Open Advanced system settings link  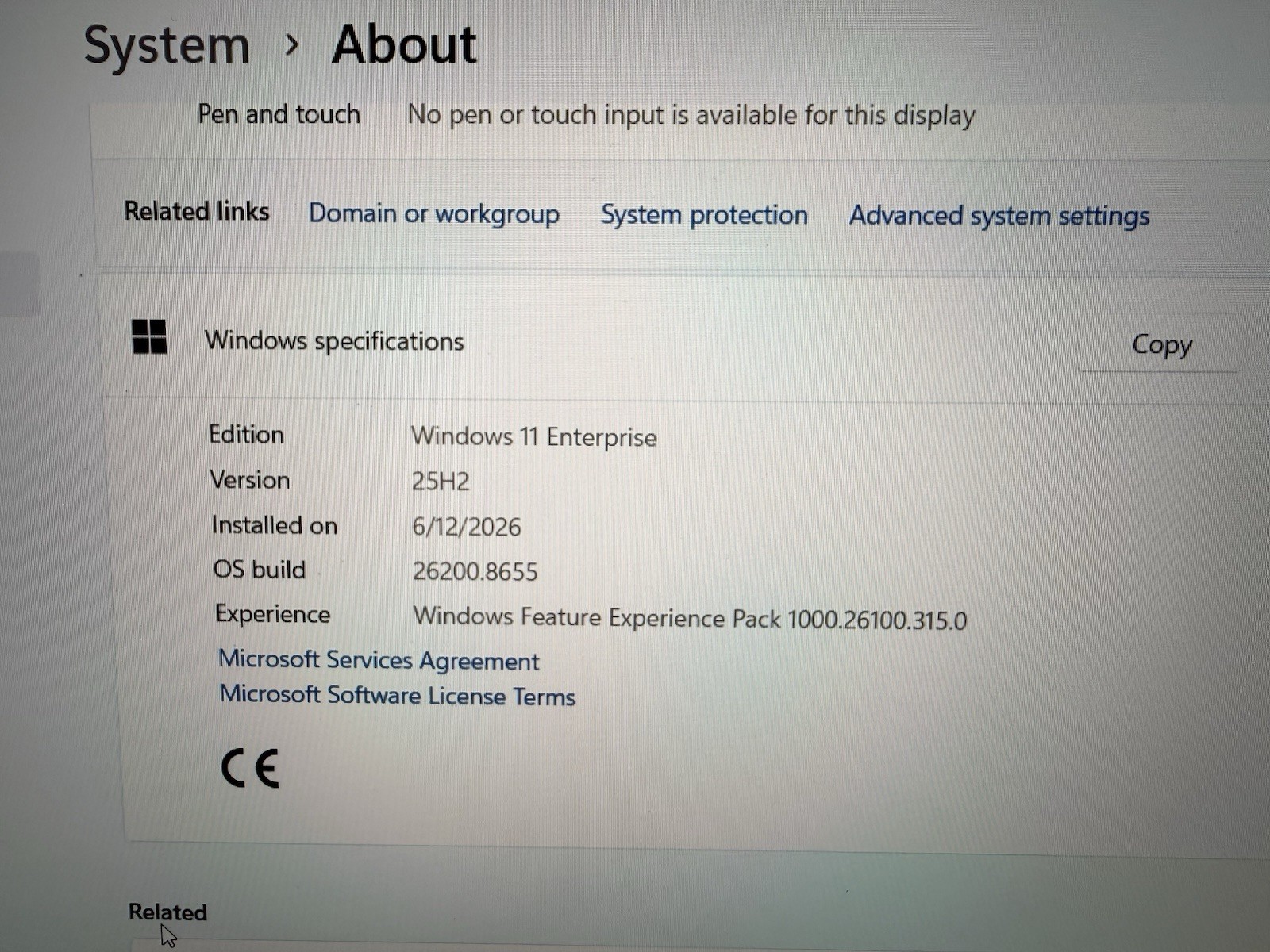pos(999,216)
